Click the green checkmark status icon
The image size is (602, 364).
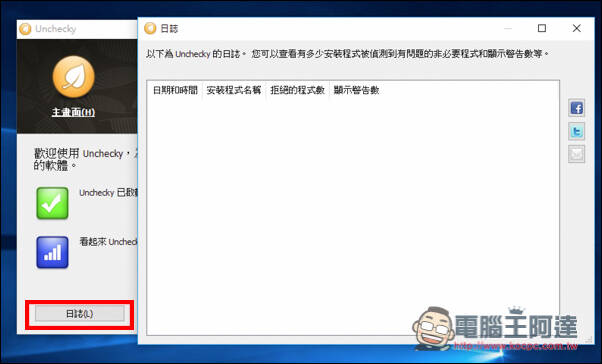[53, 203]
